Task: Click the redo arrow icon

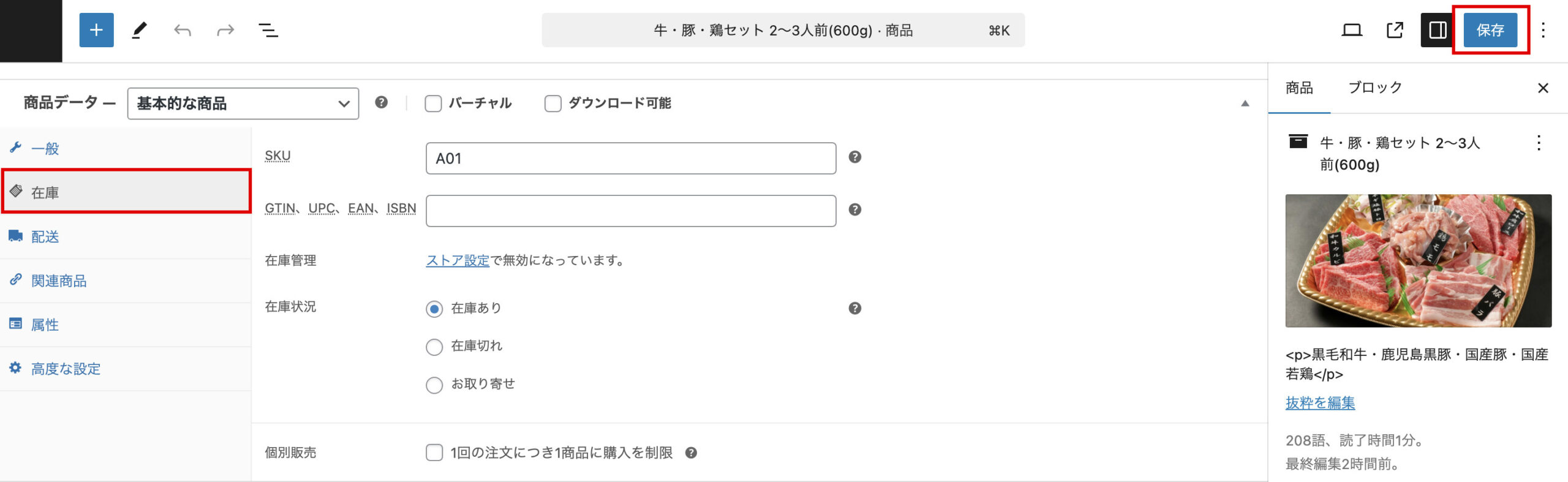Action: (x=225, y=30)
